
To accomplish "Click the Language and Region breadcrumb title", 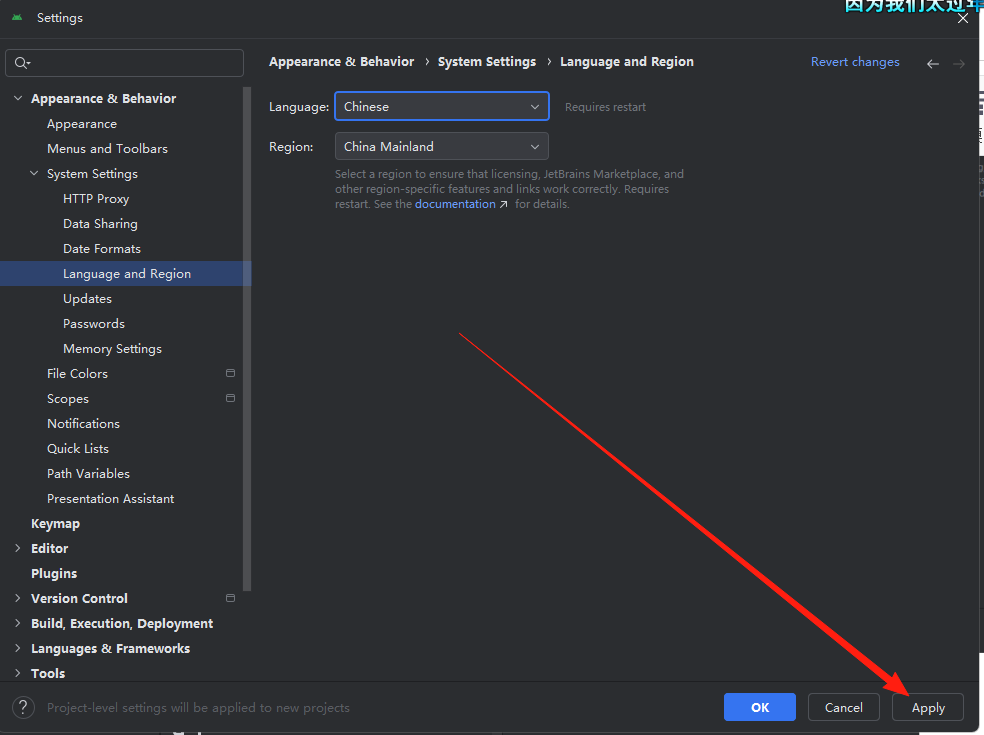I will click(627, 62).
